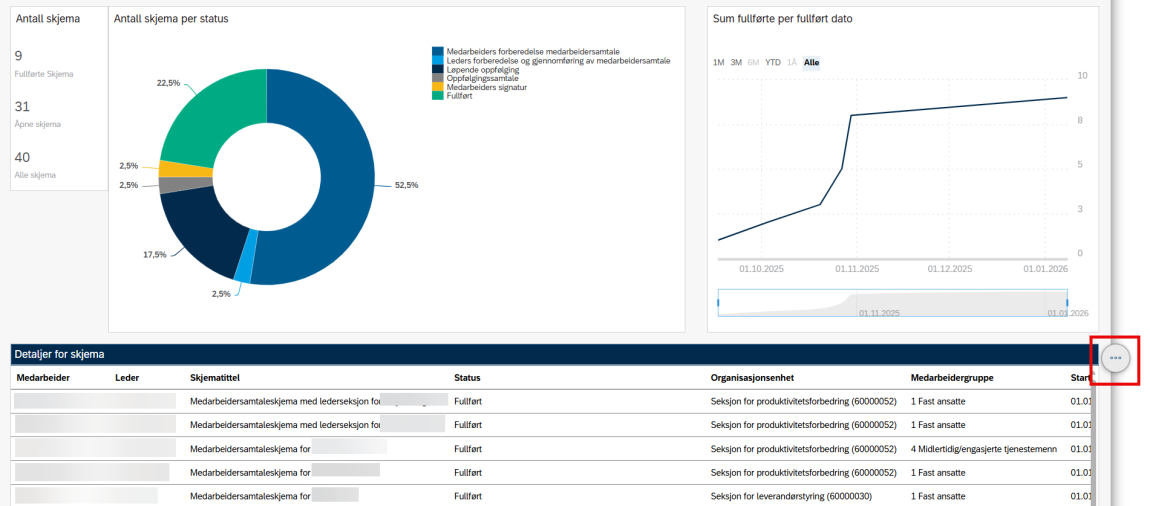Click legend entry Oppfølgingssamtale
Image resolution: width=1150 pixels, height=506 pixels.
pyautogui.click(x=483, y=78)
